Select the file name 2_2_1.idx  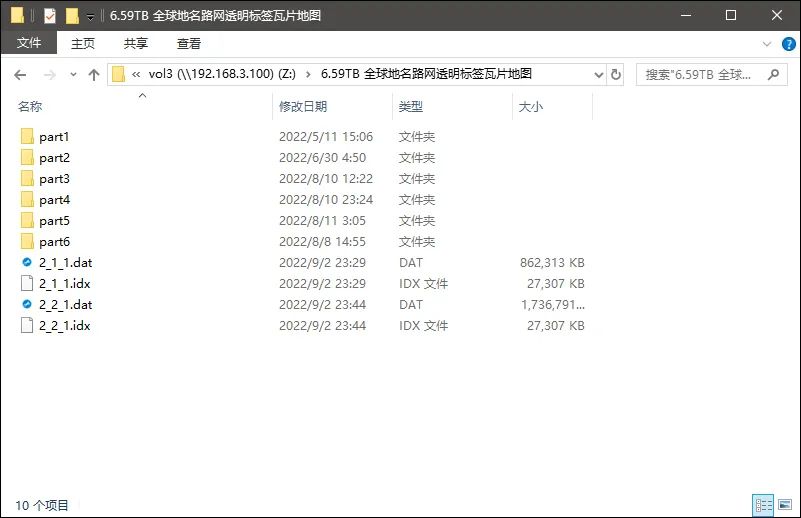pyautogui.click(x=65, y=325)
